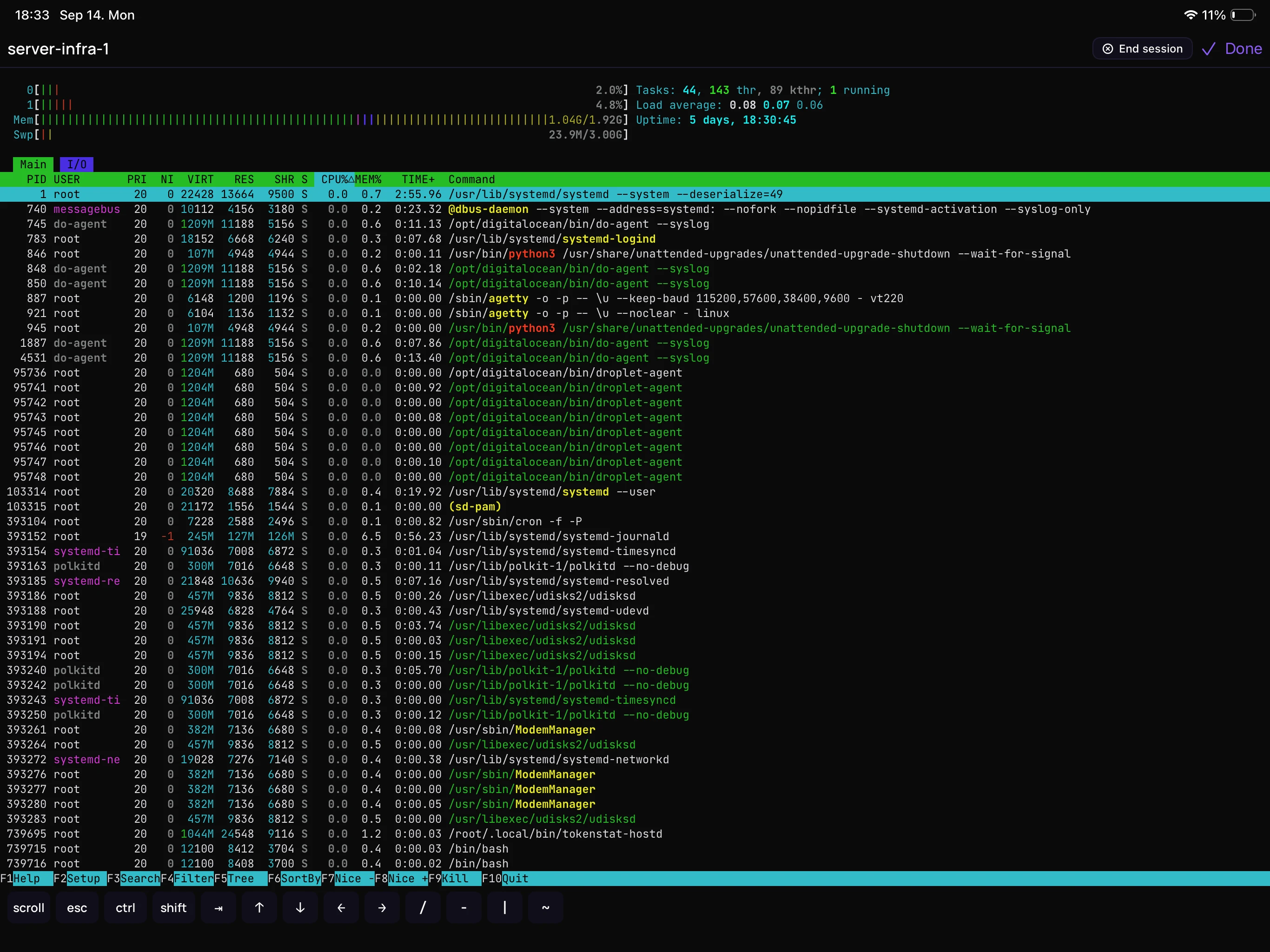Tap the up arrow key
The width and height of the screenshot is (1270, 952).
(259, 908)
